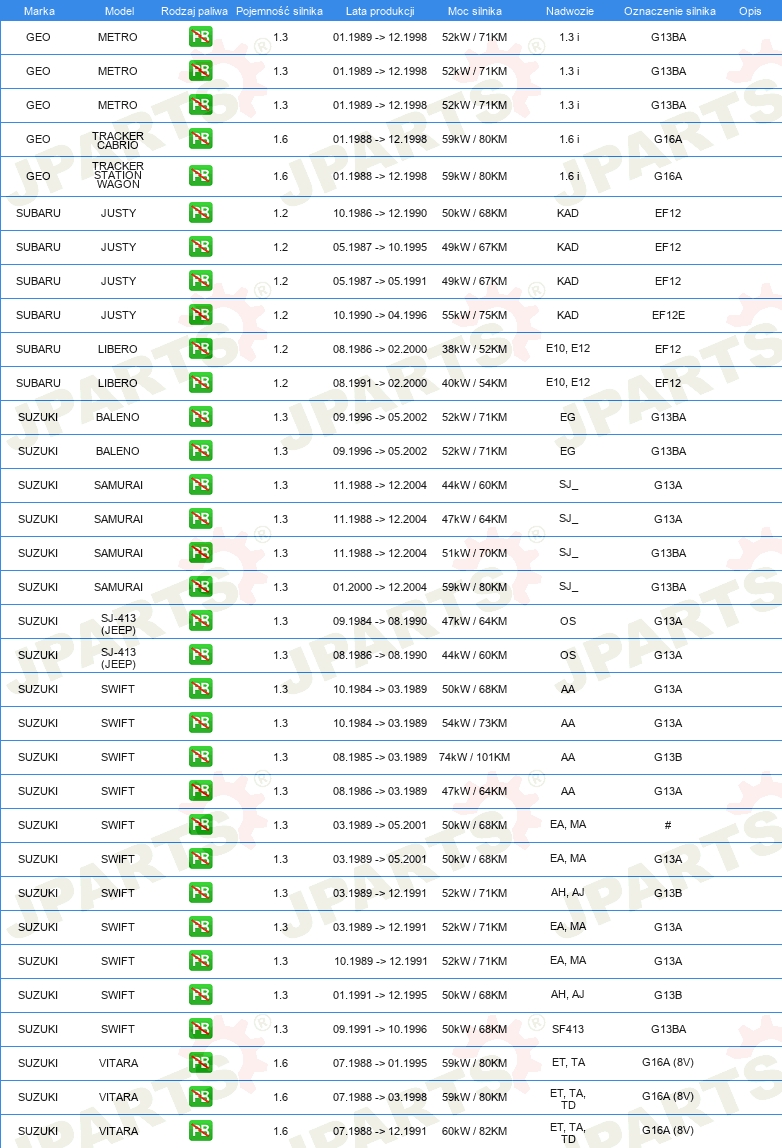Image resolution: width=782 pixels, height=1148 pixels.
Task: Click fuel icon in Samurai 44kW / 60KM row
Action: pos(201,485)
